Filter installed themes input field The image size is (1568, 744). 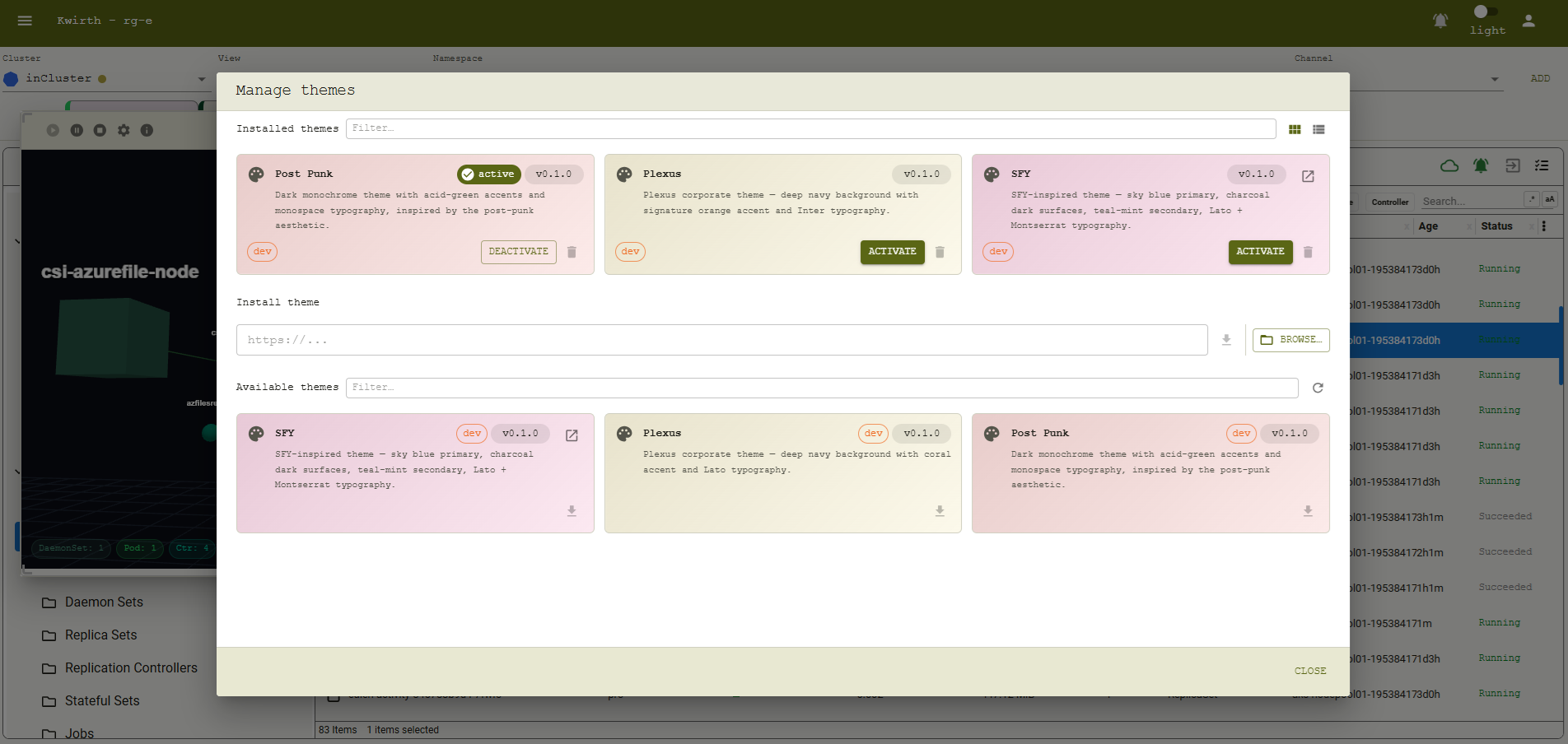[810, 128]
